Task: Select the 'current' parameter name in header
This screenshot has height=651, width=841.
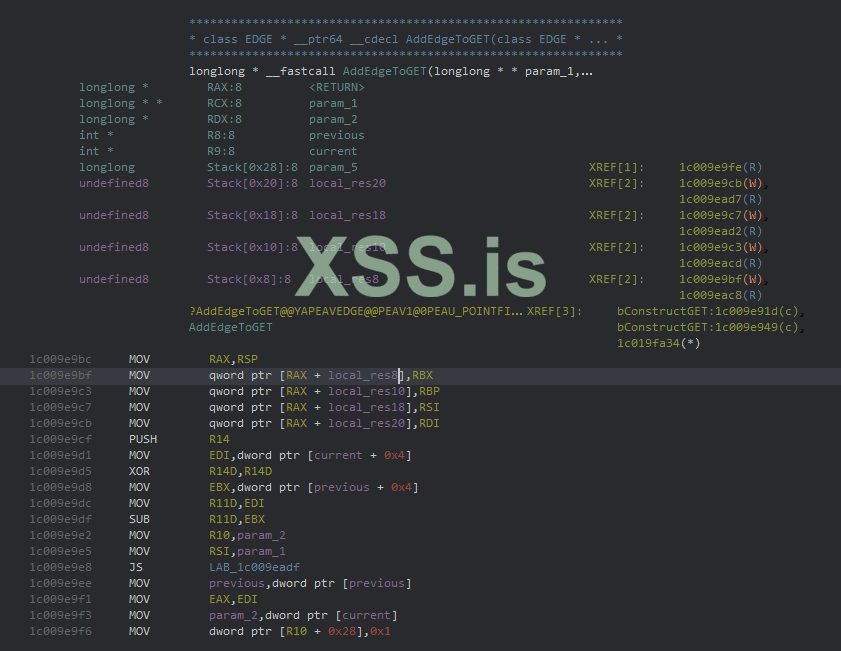Action: click(333, 151)
